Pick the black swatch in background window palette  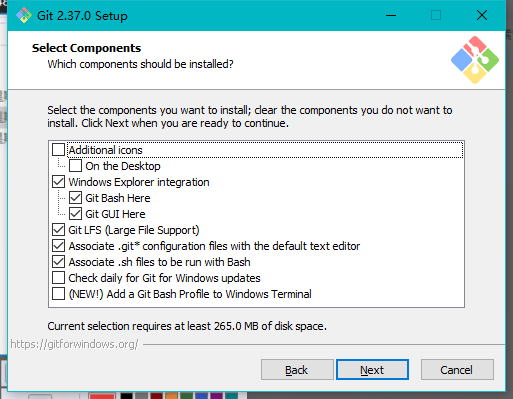point(127,396)
